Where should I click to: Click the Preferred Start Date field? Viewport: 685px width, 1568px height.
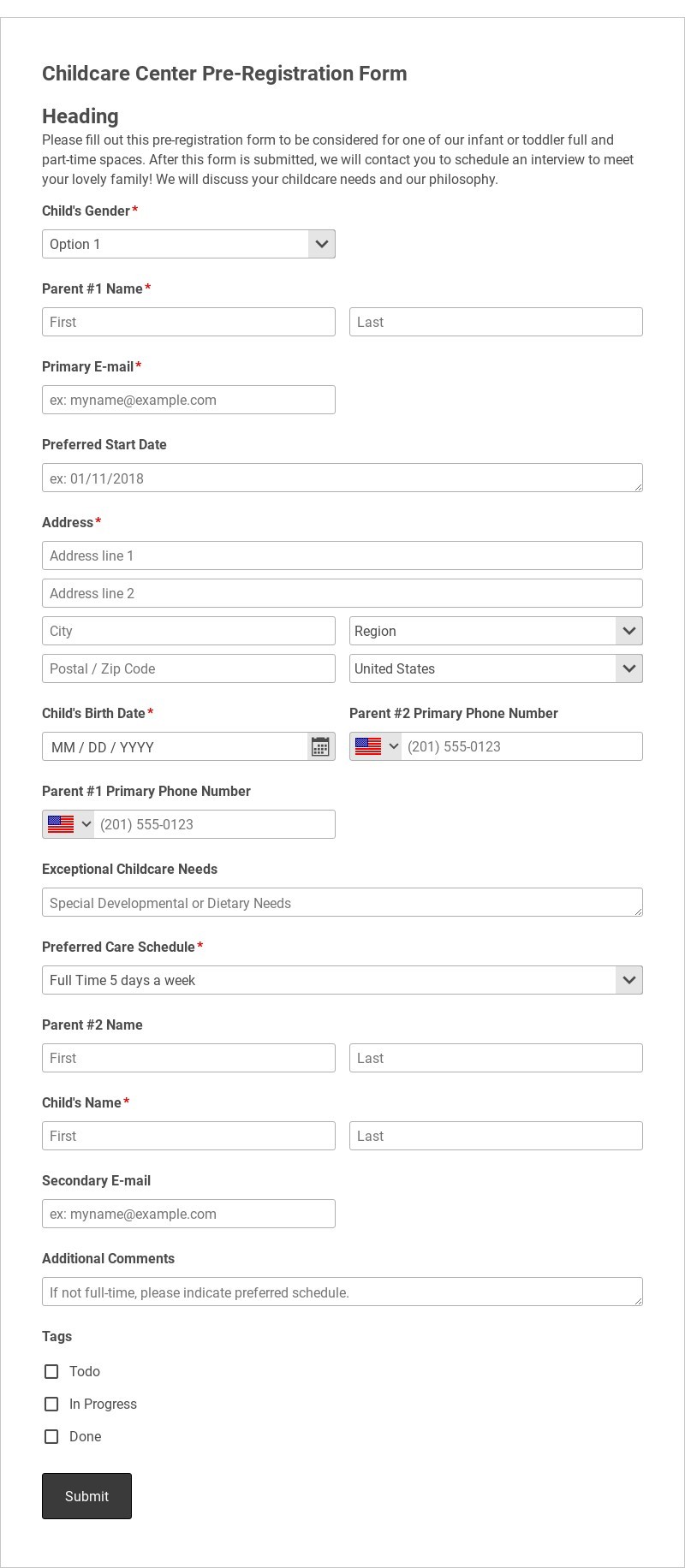342,478
